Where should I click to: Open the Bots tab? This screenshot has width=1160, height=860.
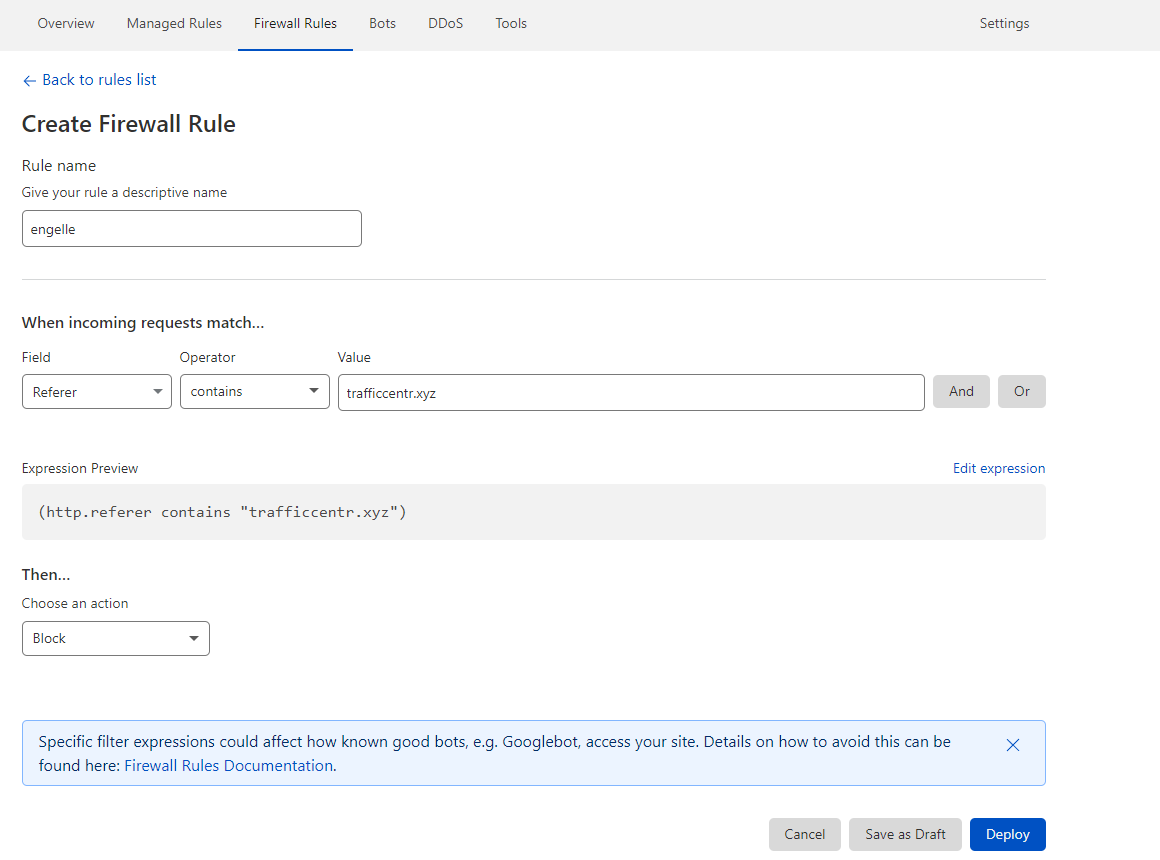click(x=382, y=24)
